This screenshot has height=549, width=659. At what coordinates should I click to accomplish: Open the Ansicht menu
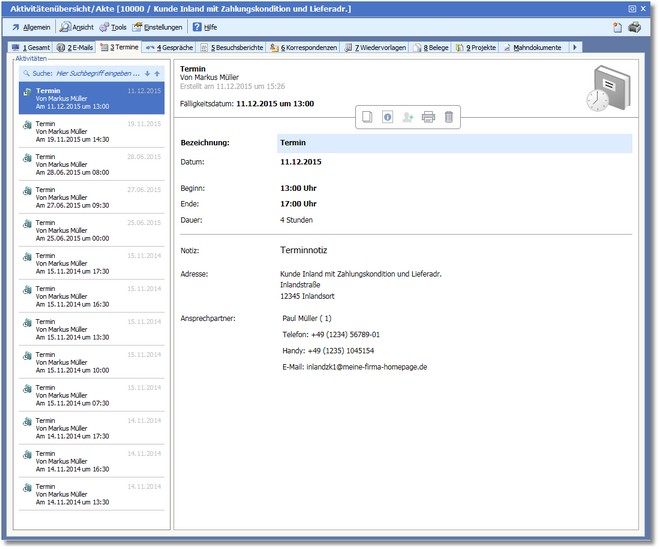coord(76,27)
